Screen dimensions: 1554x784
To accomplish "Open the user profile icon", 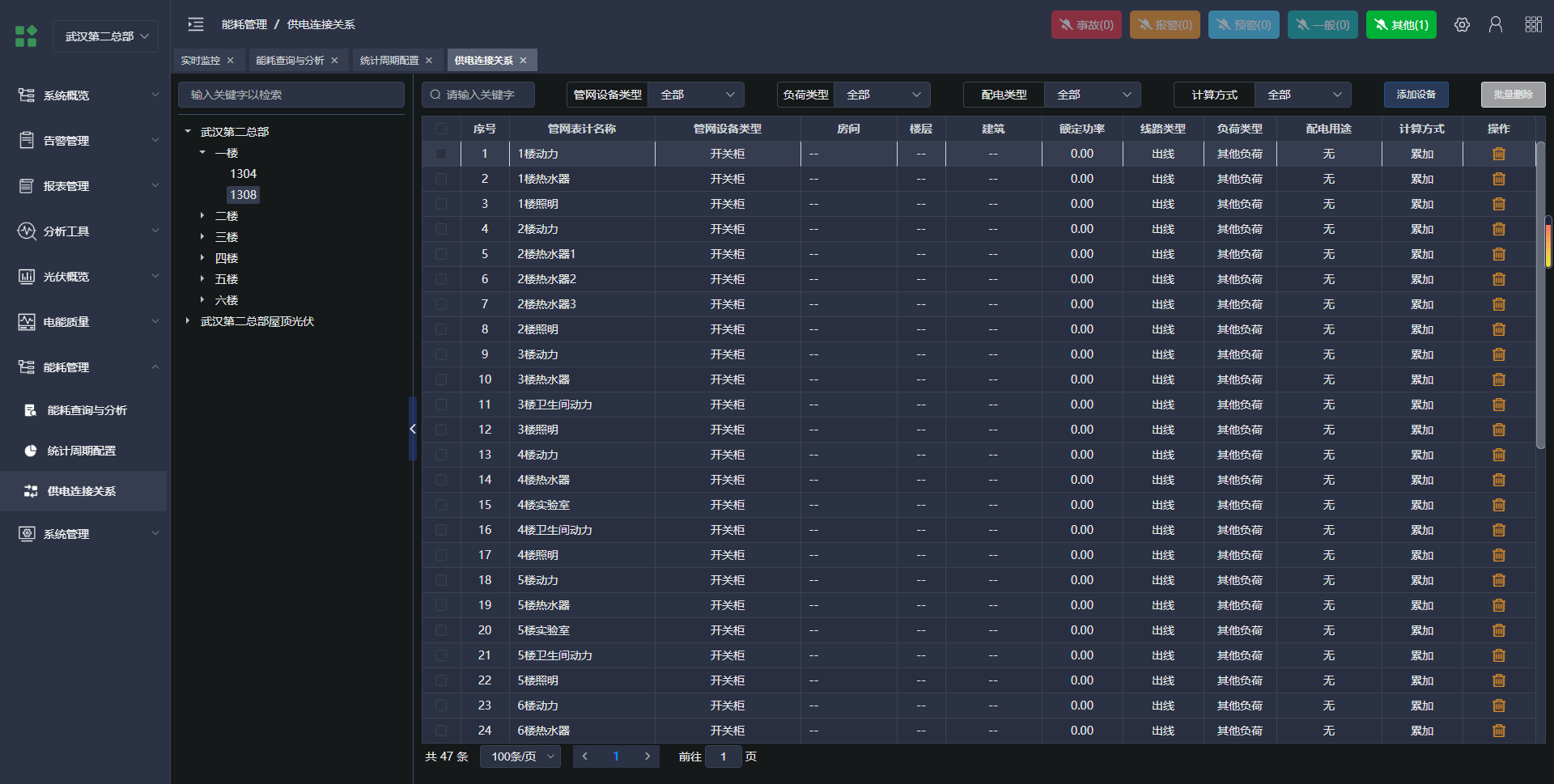I will tap(1496, 25).
